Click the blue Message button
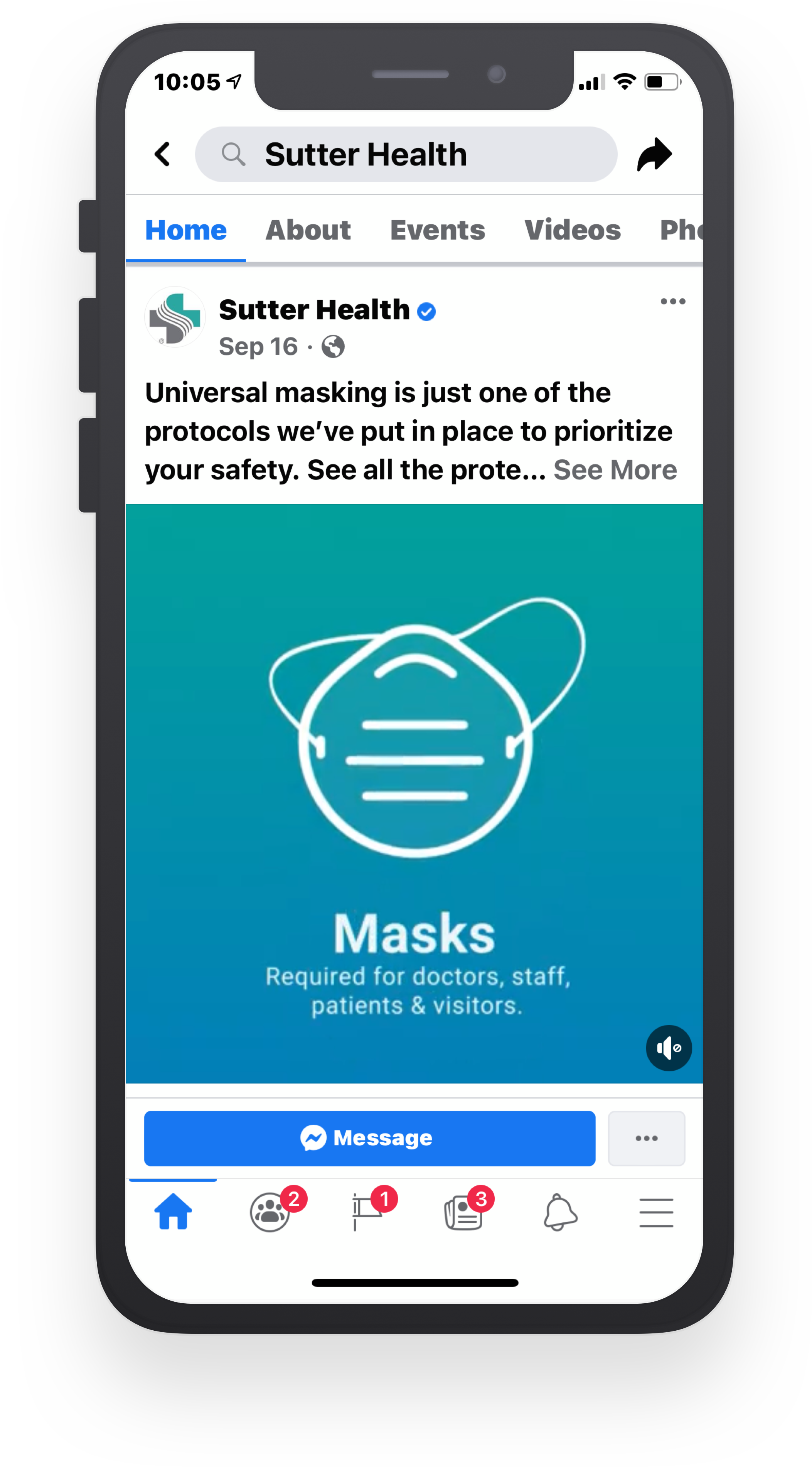 click(369, 1139)
